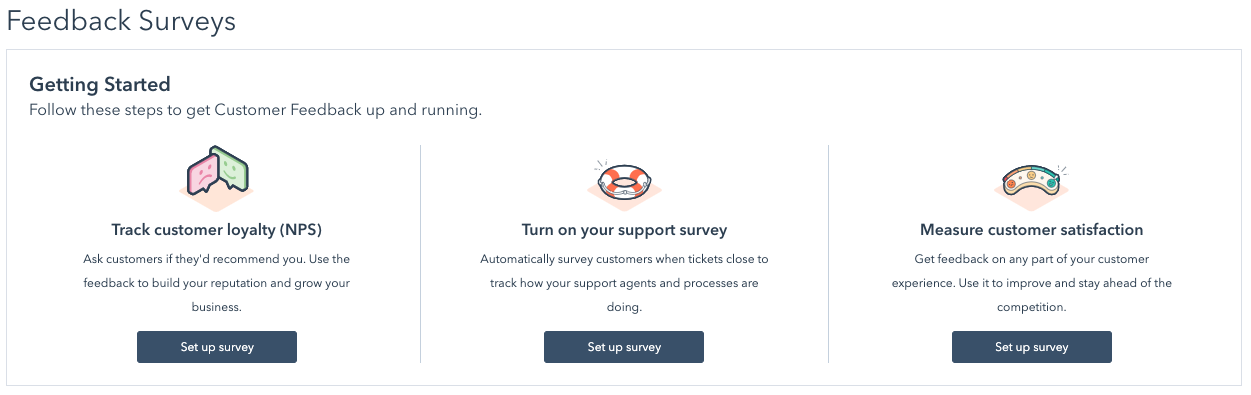Click the description about tickets closing

coord(624,283)
